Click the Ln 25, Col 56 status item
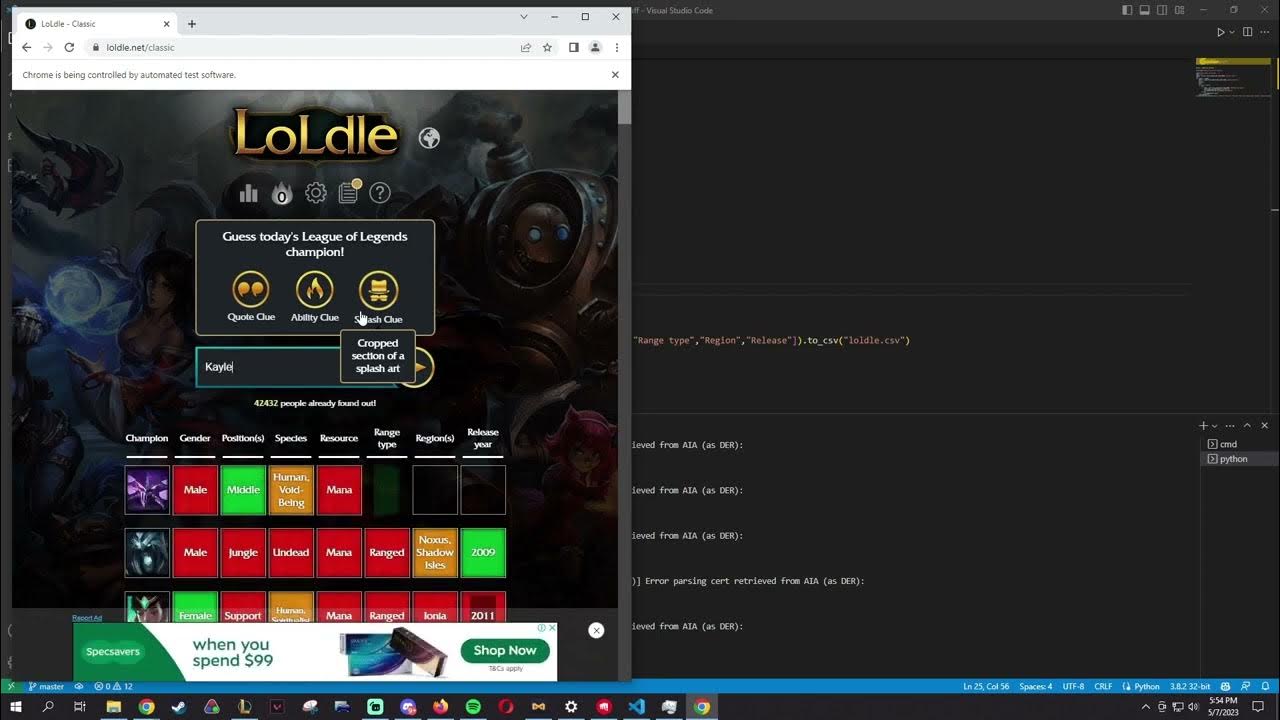 [x=986, y=687]
